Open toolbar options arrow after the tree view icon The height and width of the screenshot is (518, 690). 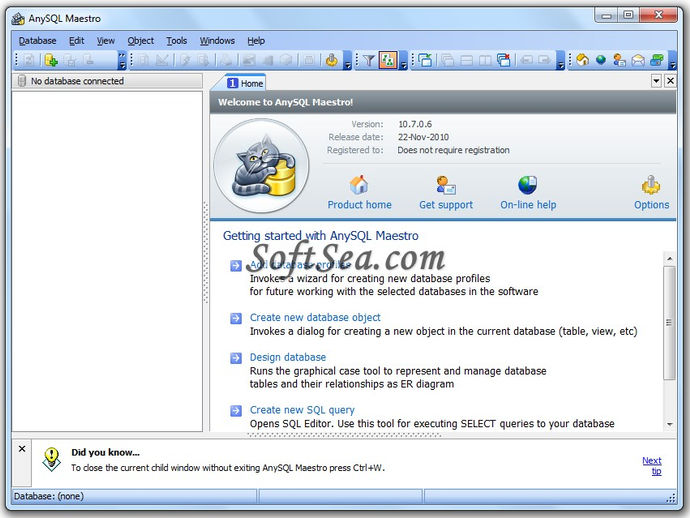(x=403, y=60)
